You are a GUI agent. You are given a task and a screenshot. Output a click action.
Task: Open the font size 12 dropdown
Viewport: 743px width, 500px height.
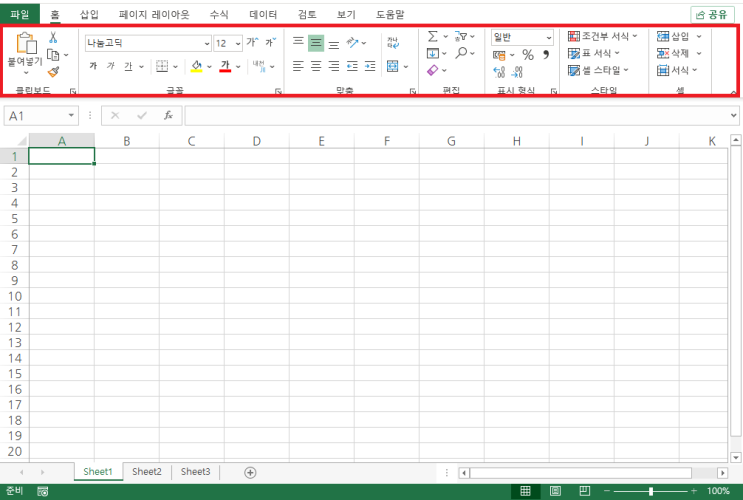pos(238,43)
